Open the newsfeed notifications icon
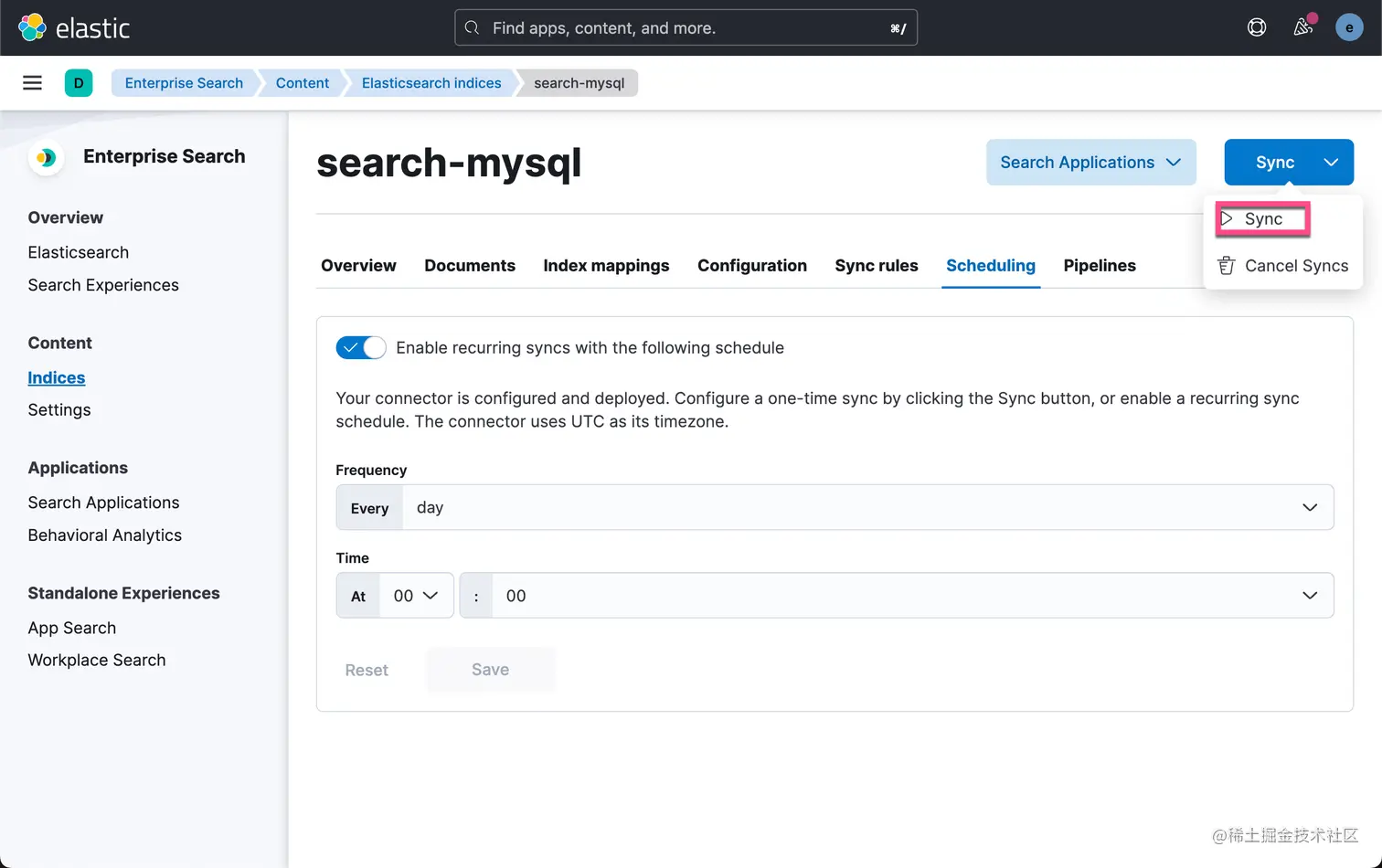 [1303, 27]
